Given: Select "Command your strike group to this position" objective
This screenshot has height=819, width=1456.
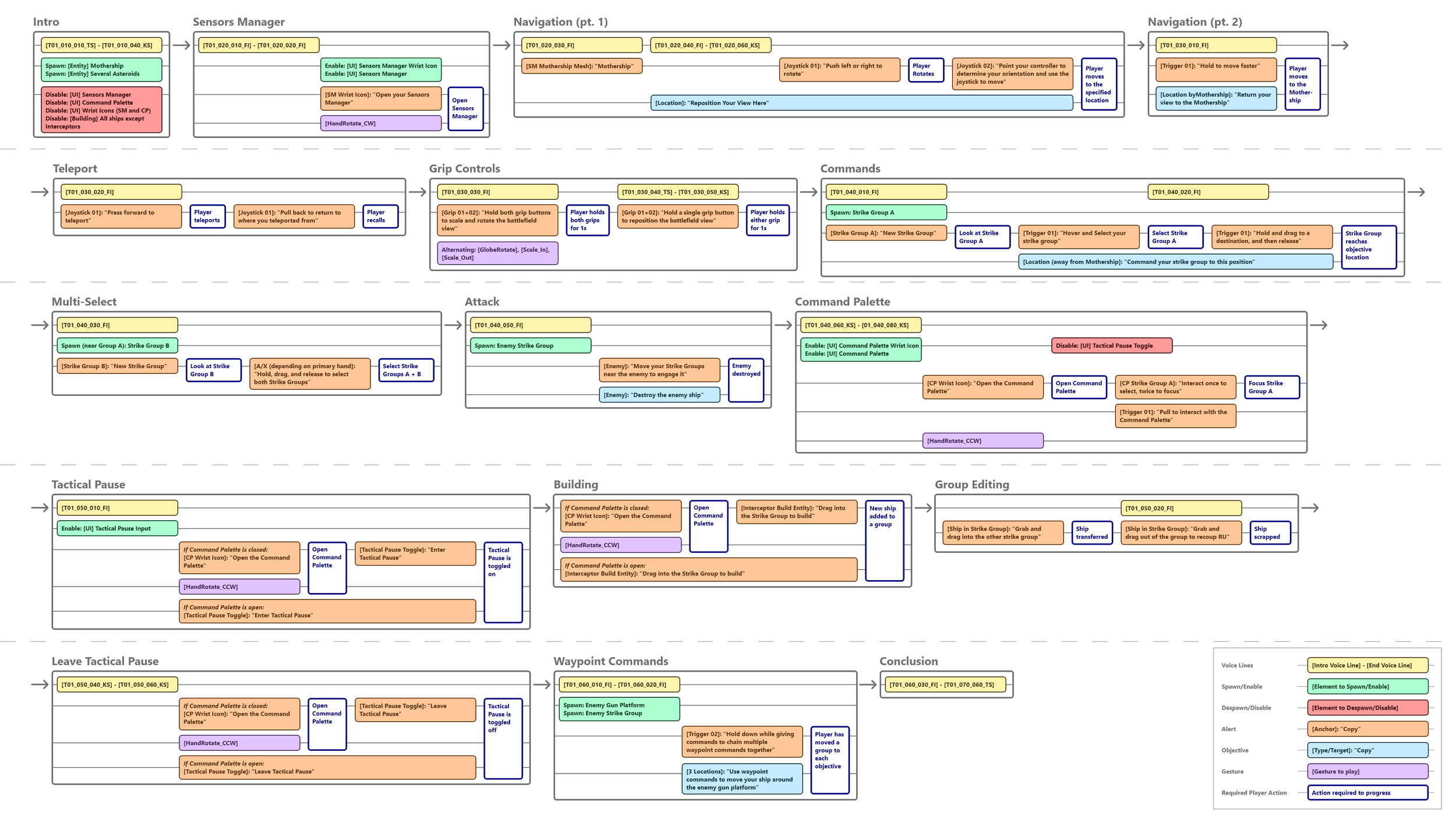Looking at the screenshot, I should coord(1175,262).
